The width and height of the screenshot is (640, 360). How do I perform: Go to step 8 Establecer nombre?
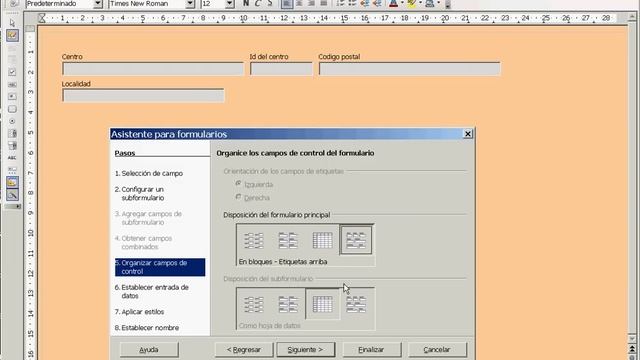[x=147, y=328]
